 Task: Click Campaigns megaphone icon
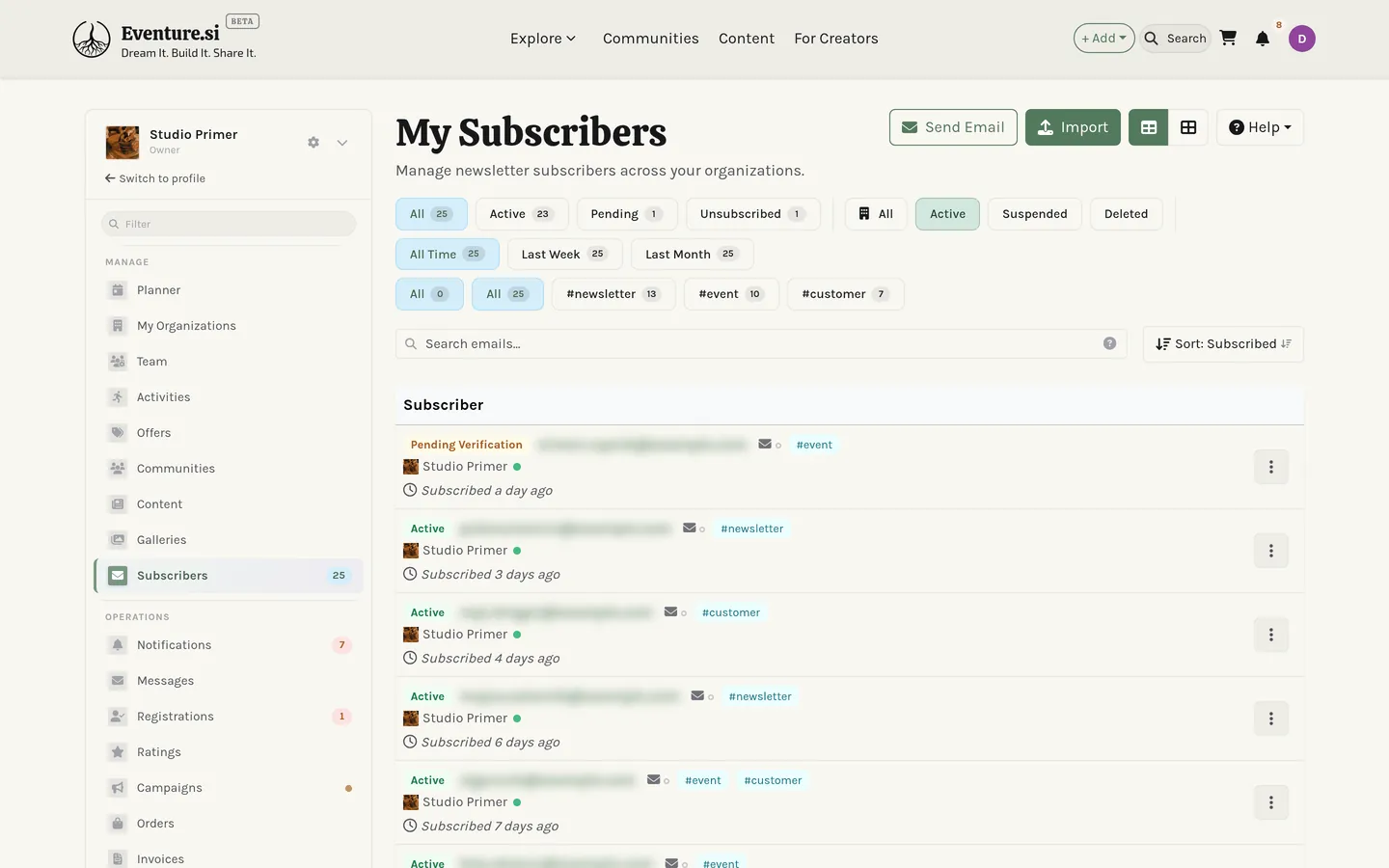tap(118, 788)
